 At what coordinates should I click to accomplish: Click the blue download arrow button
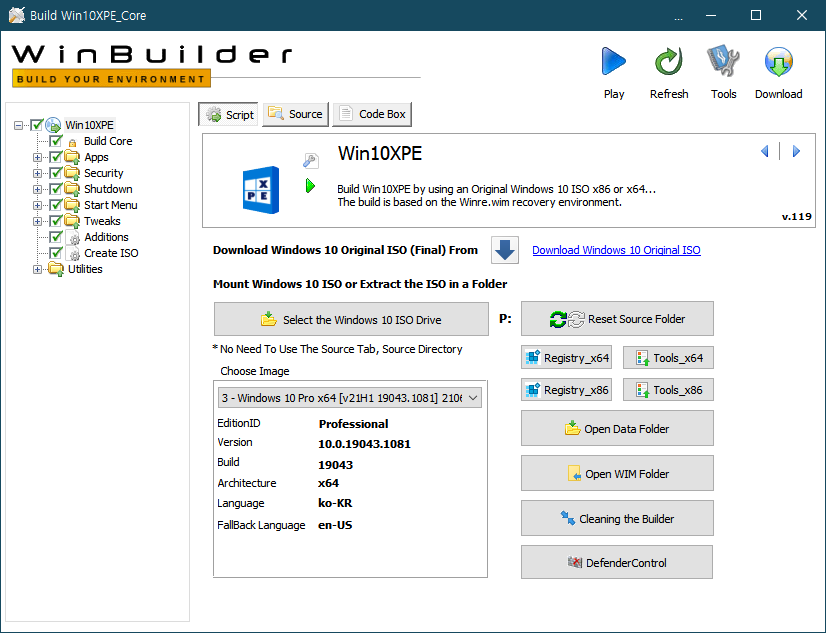coord(505,250)
